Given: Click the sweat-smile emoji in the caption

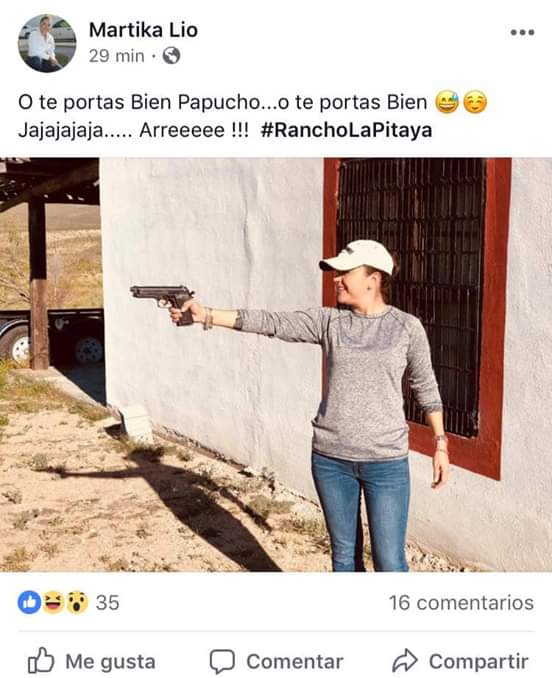Looking at the screenshot, I should pos(447,102).
